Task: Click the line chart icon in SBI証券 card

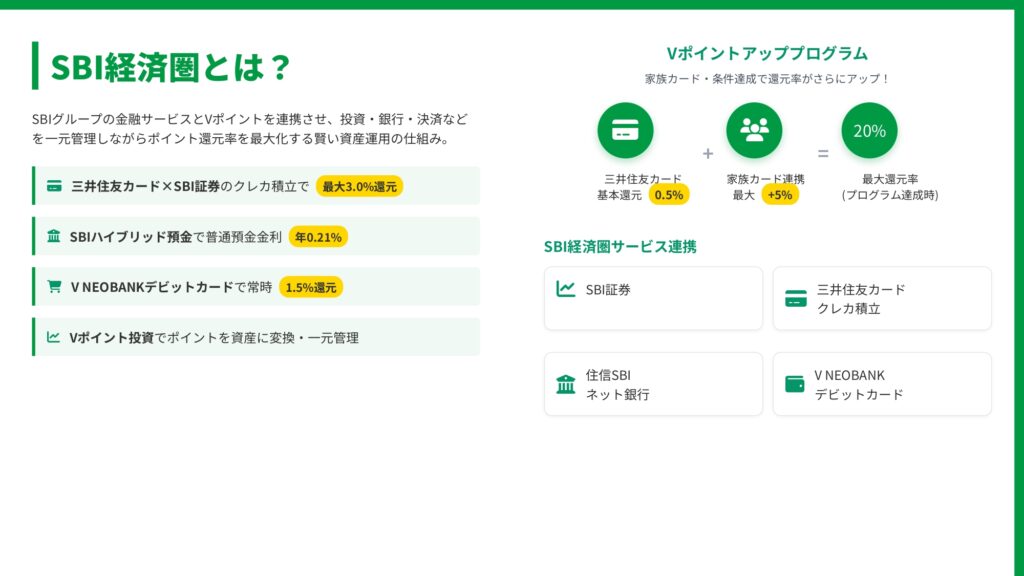Action: (x=566, y=289)
